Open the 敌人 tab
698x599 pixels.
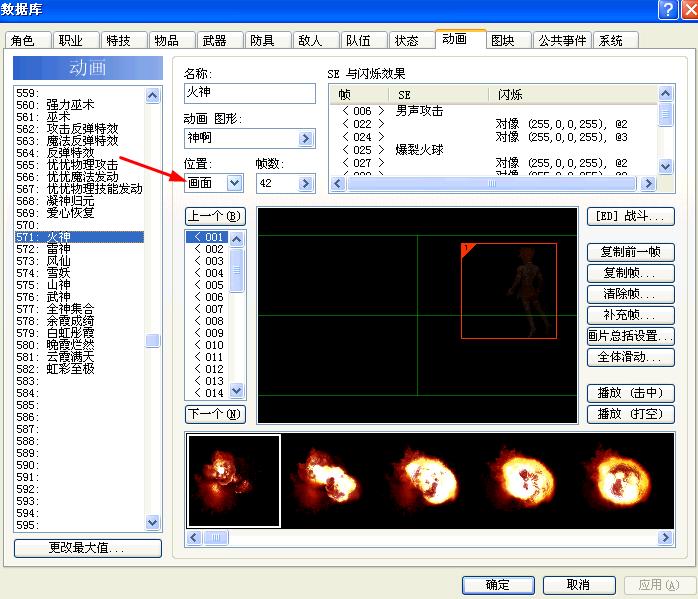coord(315,40)
